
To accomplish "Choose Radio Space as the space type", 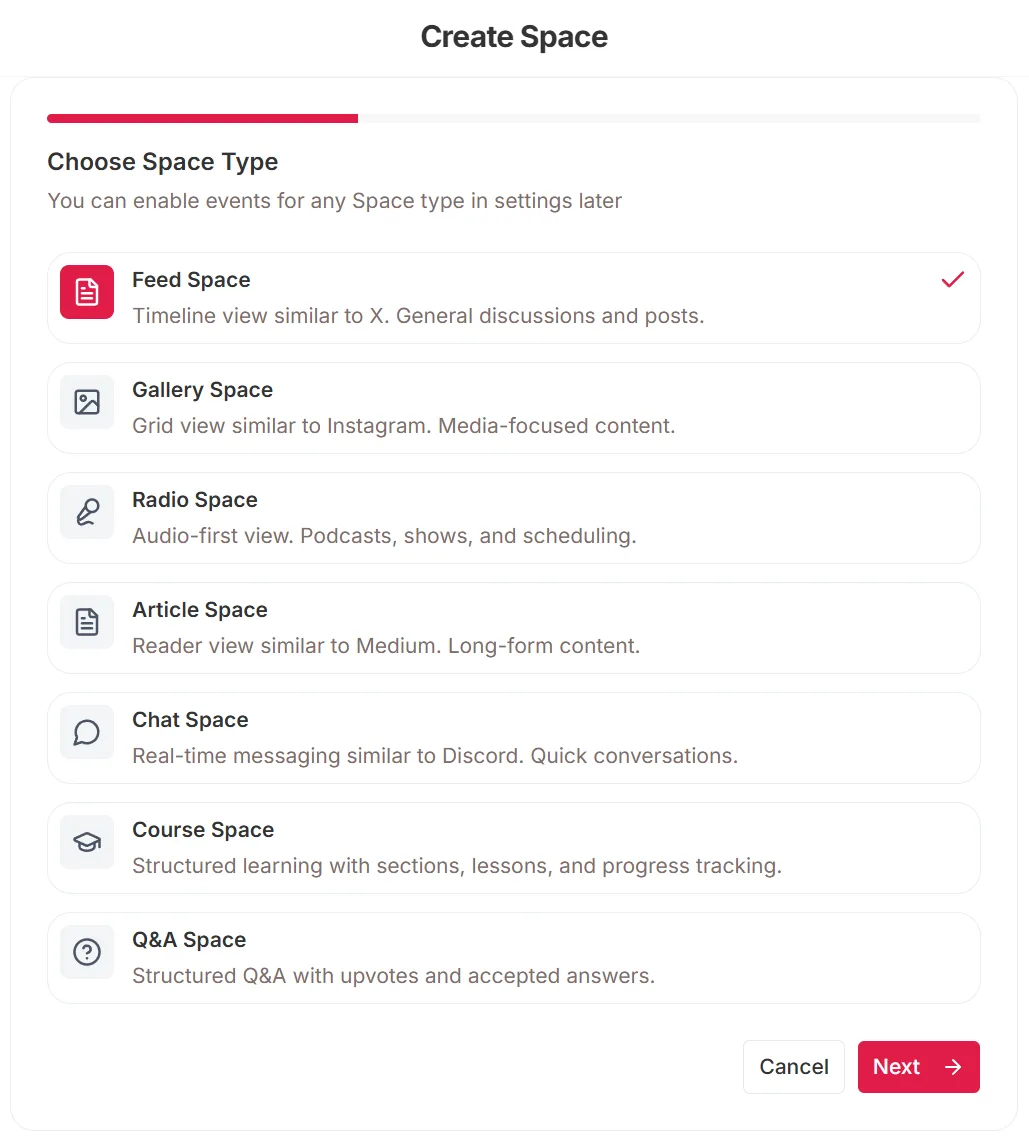I will tap(514, 518).
